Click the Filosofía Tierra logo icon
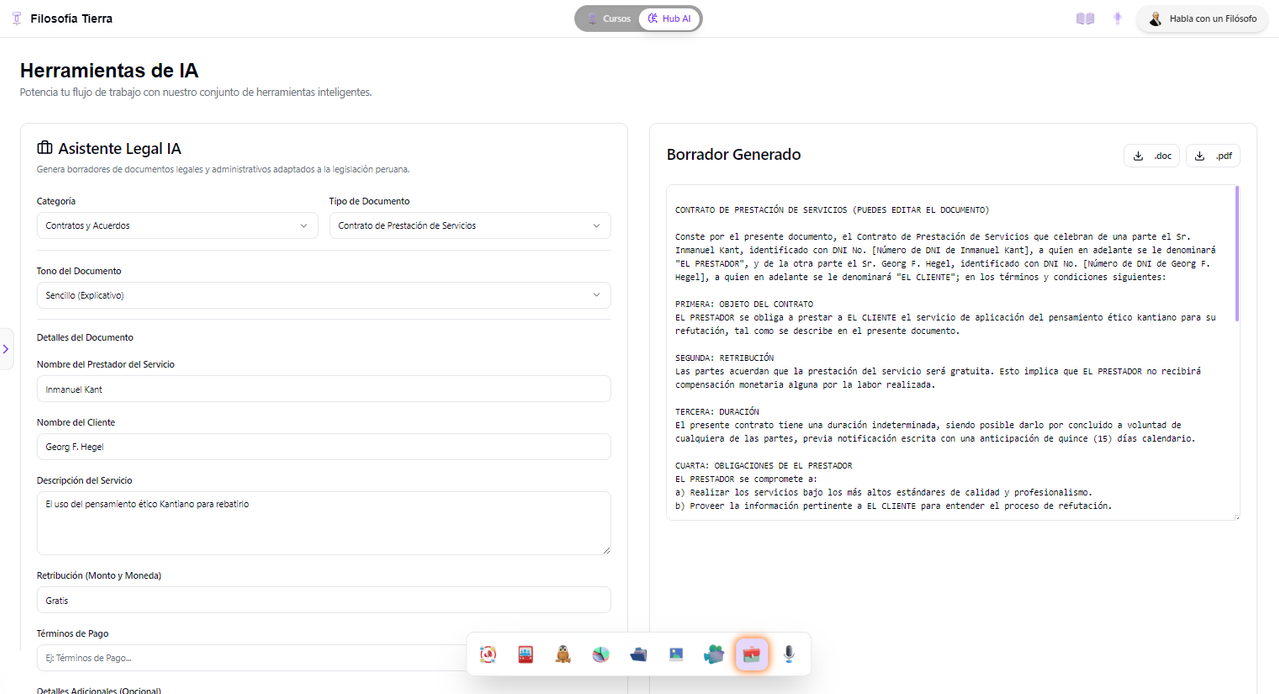 16,18
